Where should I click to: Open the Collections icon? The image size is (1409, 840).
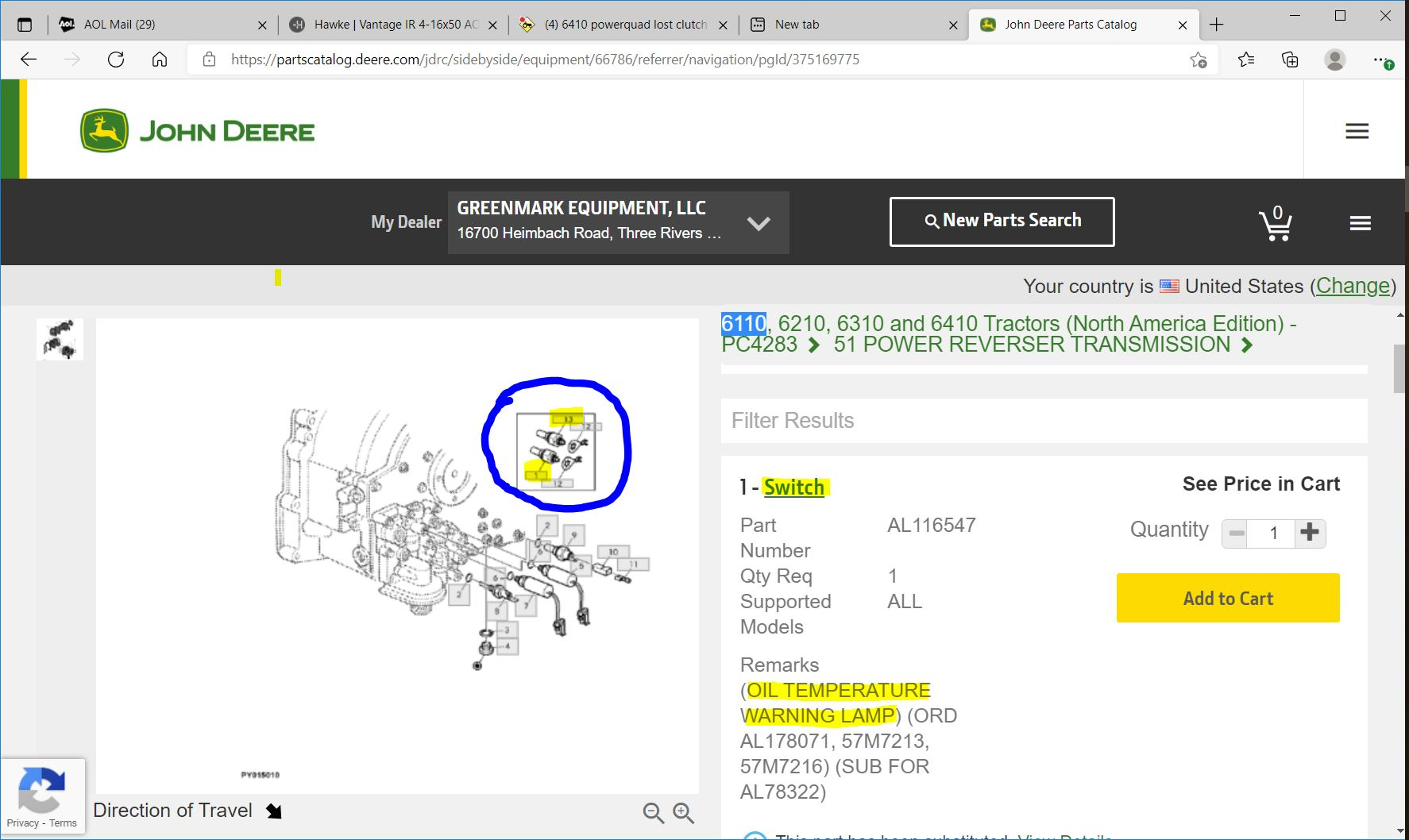point(1290,60)
